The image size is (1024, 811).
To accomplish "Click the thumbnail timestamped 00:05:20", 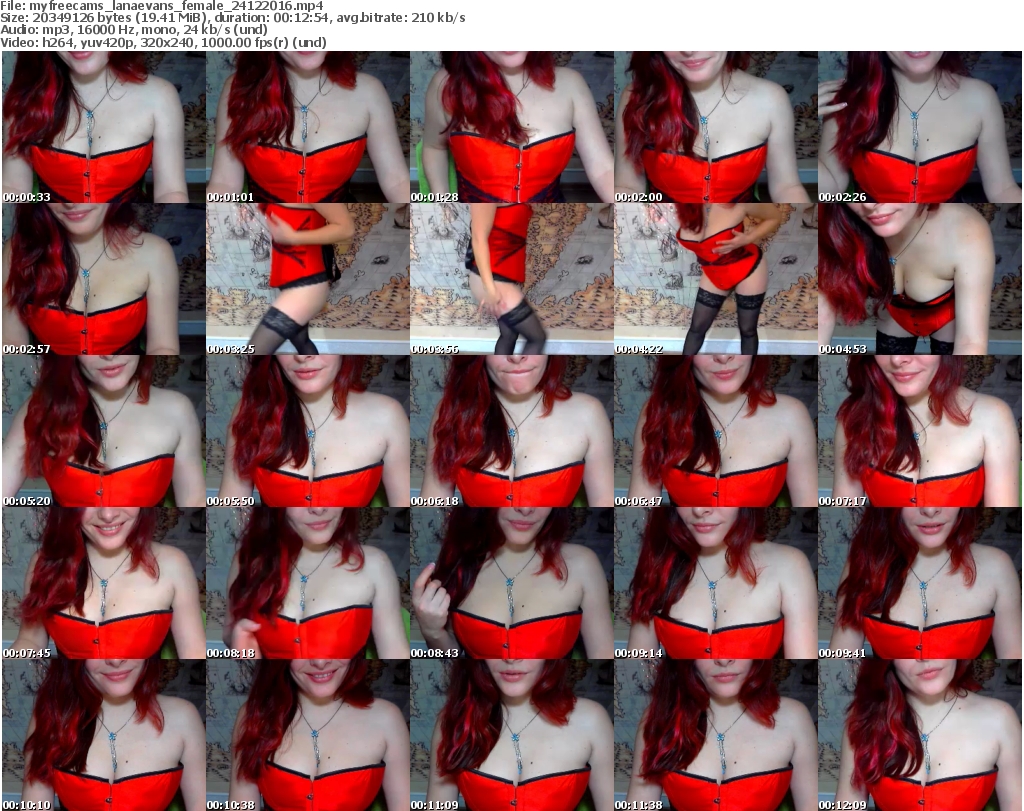I will (104, 431).
